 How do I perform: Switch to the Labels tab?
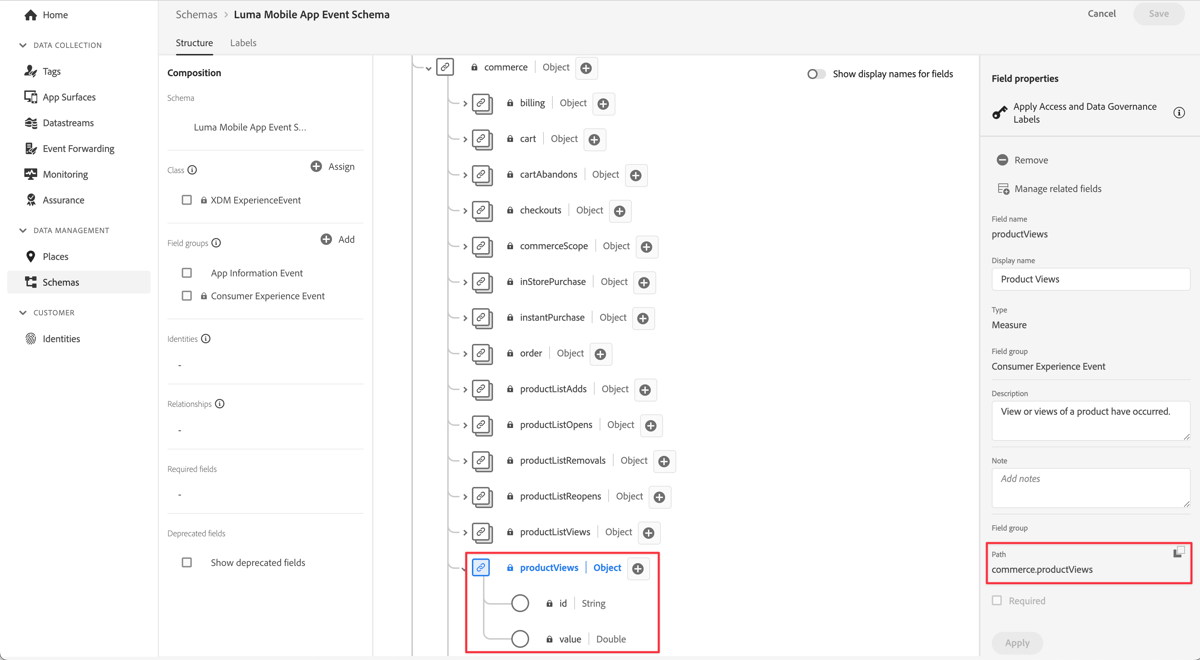click(x=243, y=43)
